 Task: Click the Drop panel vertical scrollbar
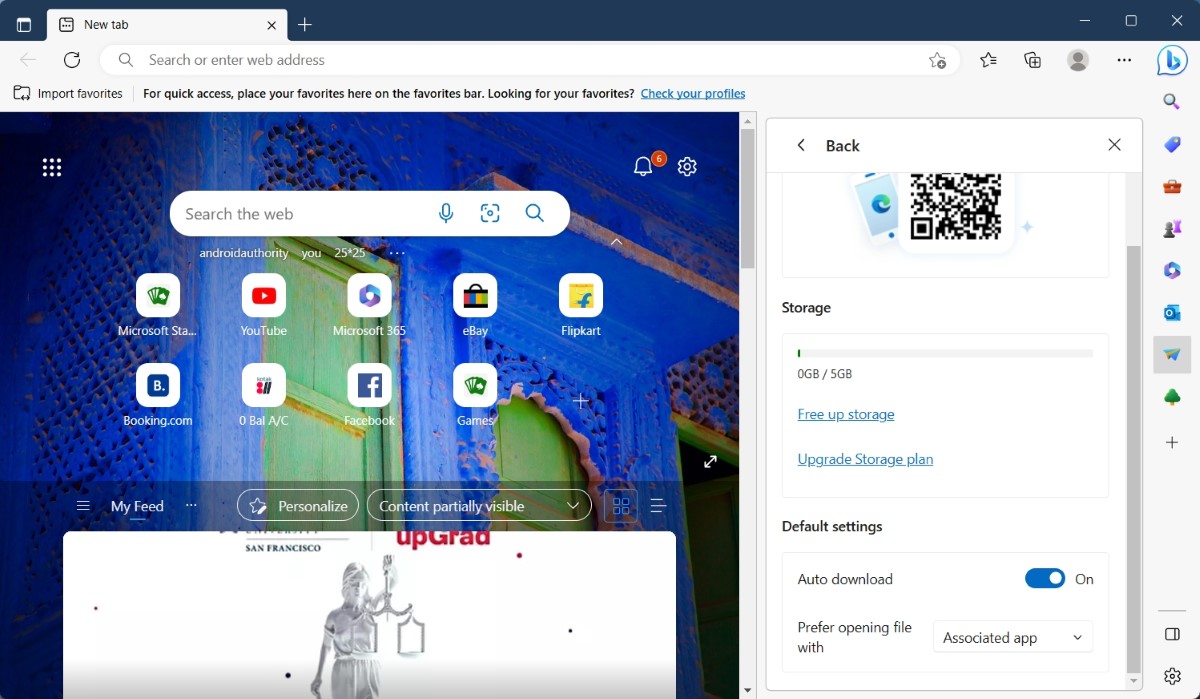pos(1133,458)
